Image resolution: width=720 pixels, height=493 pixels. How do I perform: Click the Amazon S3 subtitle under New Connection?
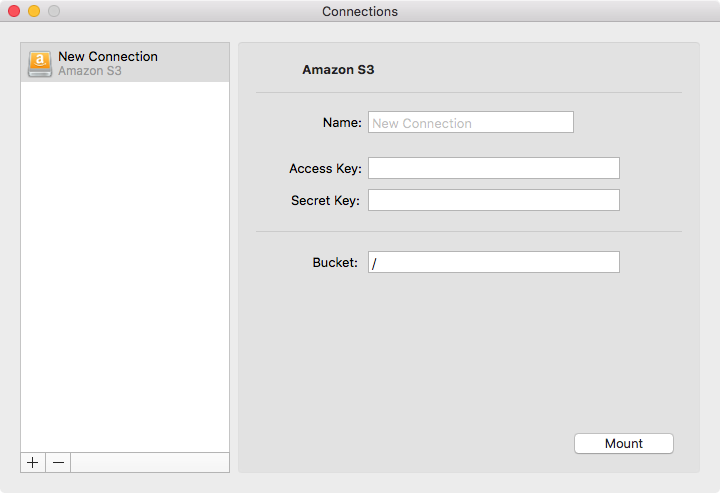[x=90, y=71]
